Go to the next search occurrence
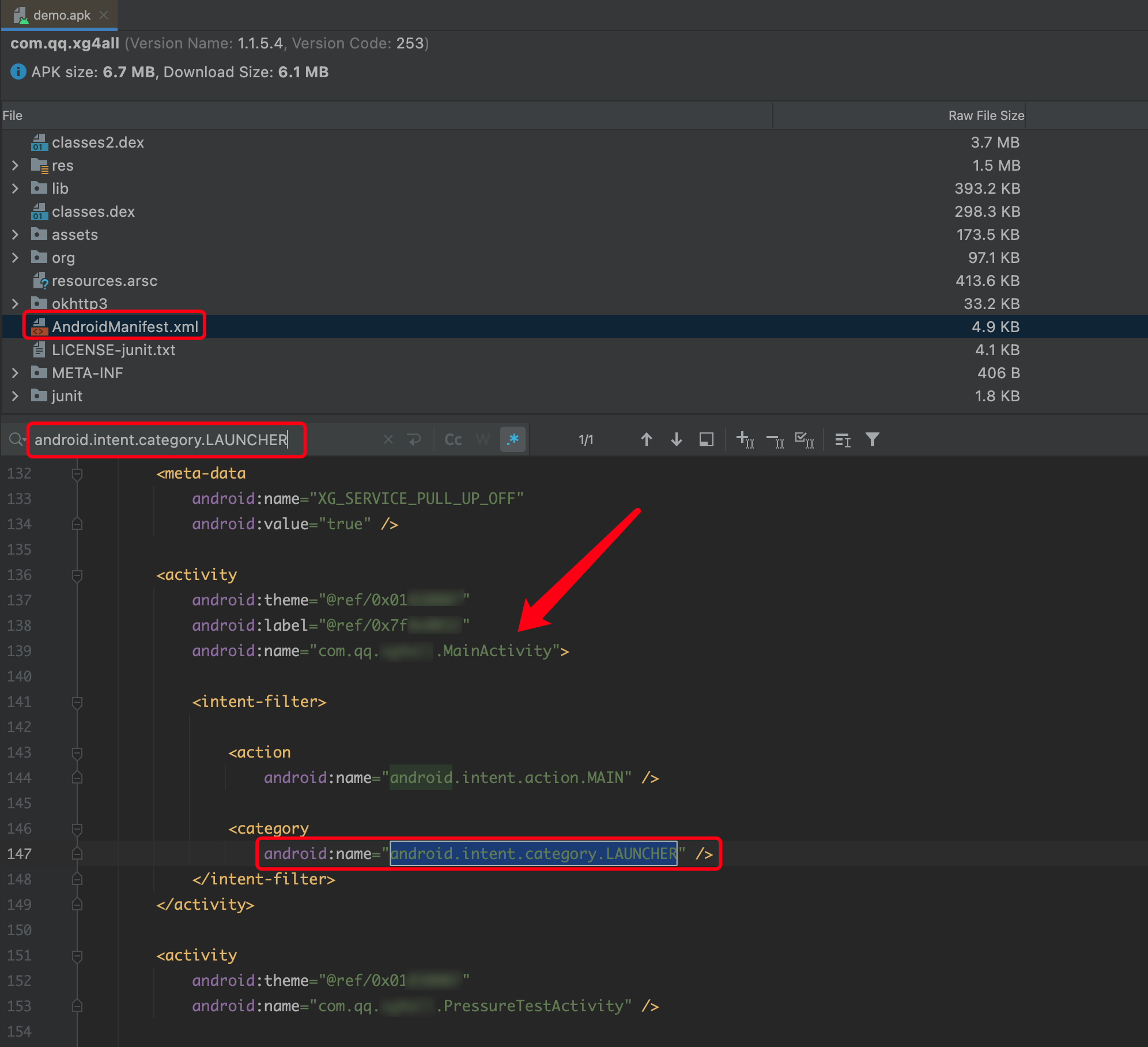 677,440
